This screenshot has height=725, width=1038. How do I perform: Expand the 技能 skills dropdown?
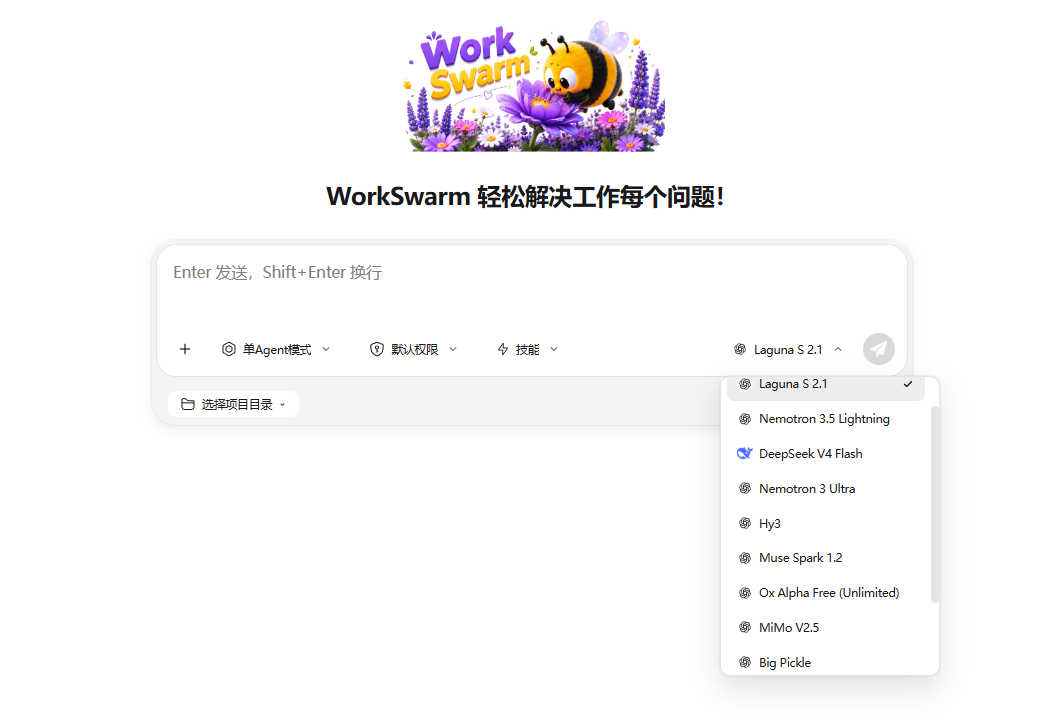pos(528,349)
